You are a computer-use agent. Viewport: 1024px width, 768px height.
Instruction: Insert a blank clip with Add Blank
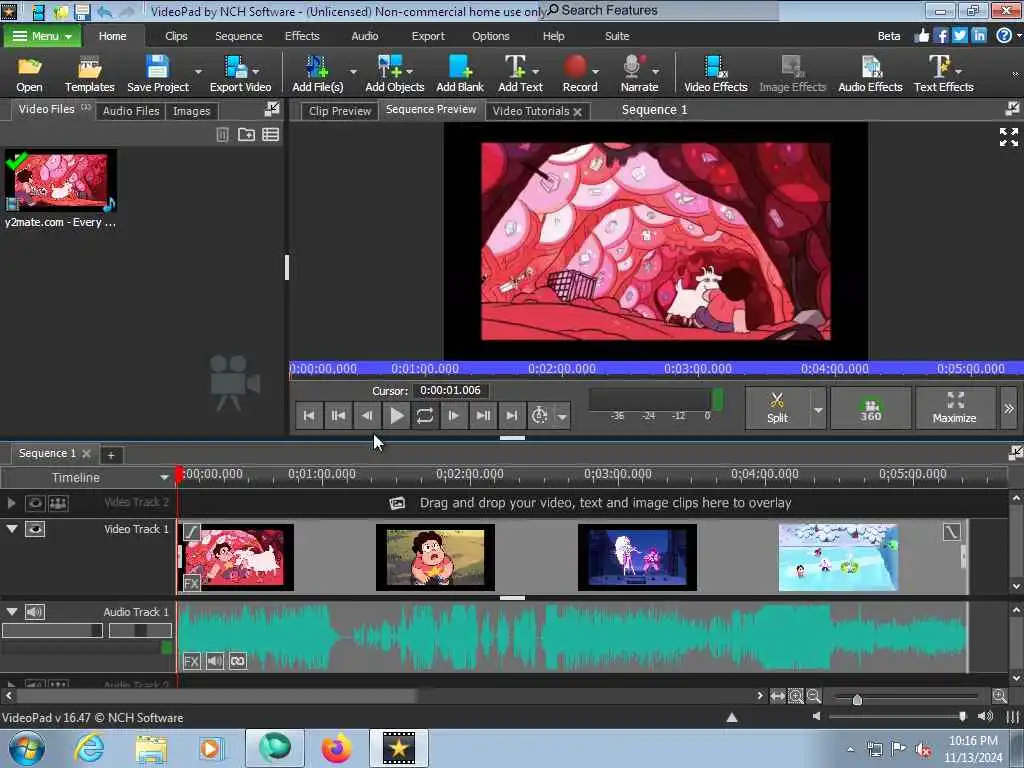460,74
